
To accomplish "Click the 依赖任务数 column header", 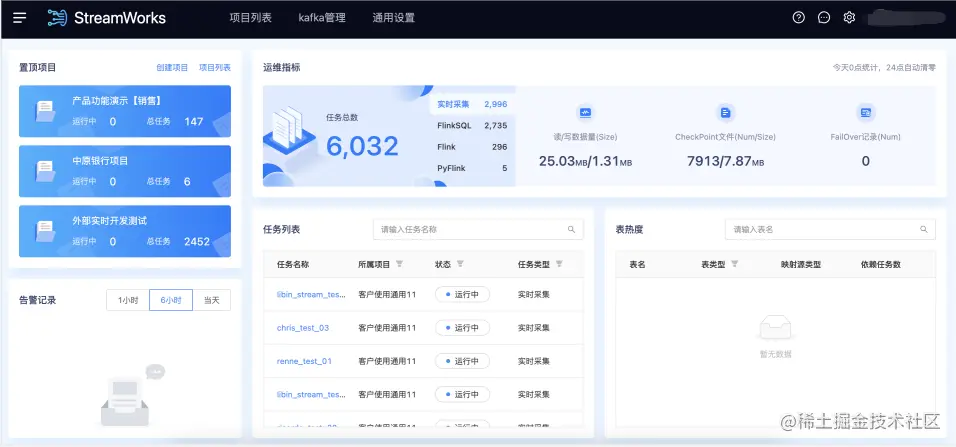I will (x=880, y=265).
